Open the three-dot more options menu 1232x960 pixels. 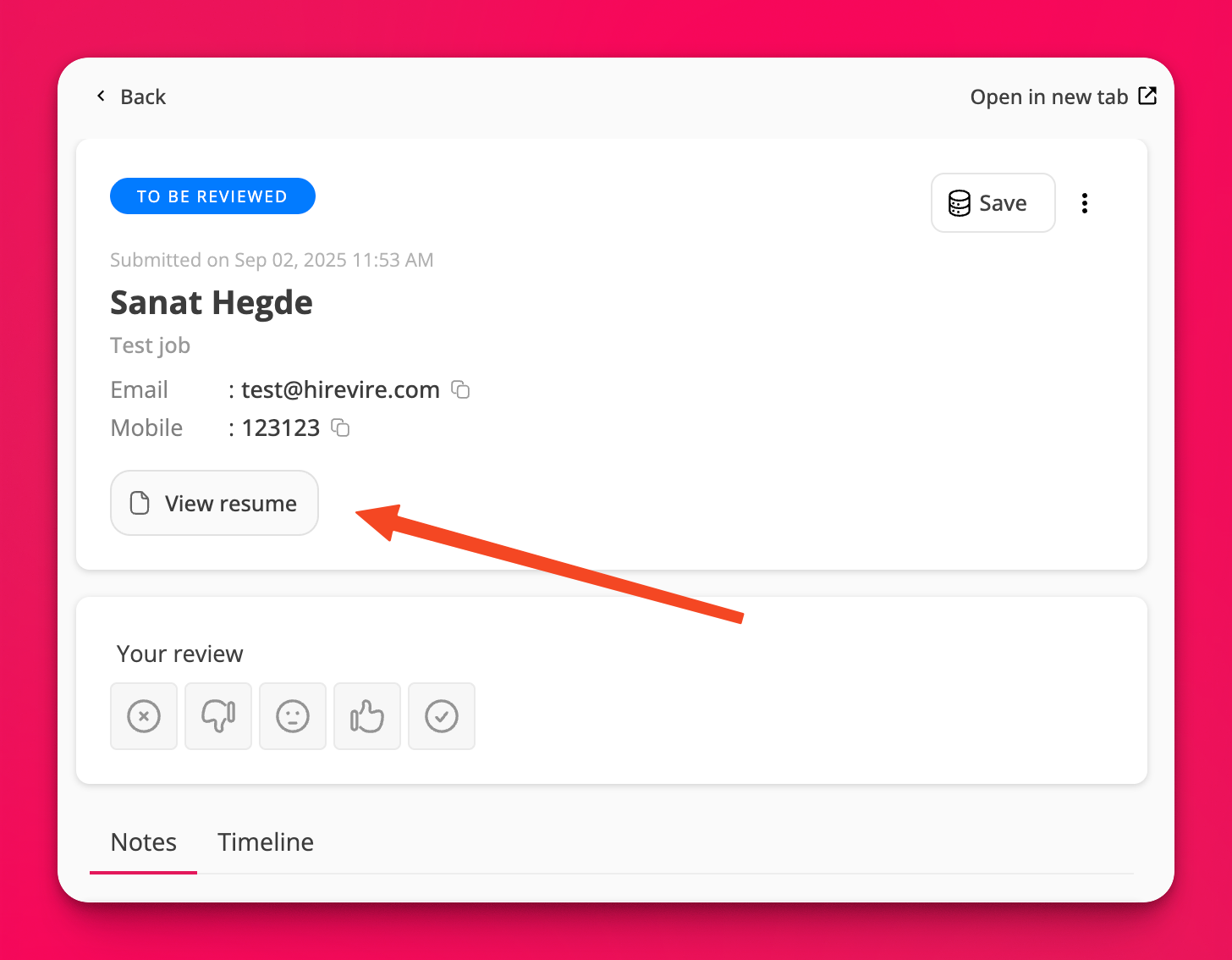point(1084,203)
